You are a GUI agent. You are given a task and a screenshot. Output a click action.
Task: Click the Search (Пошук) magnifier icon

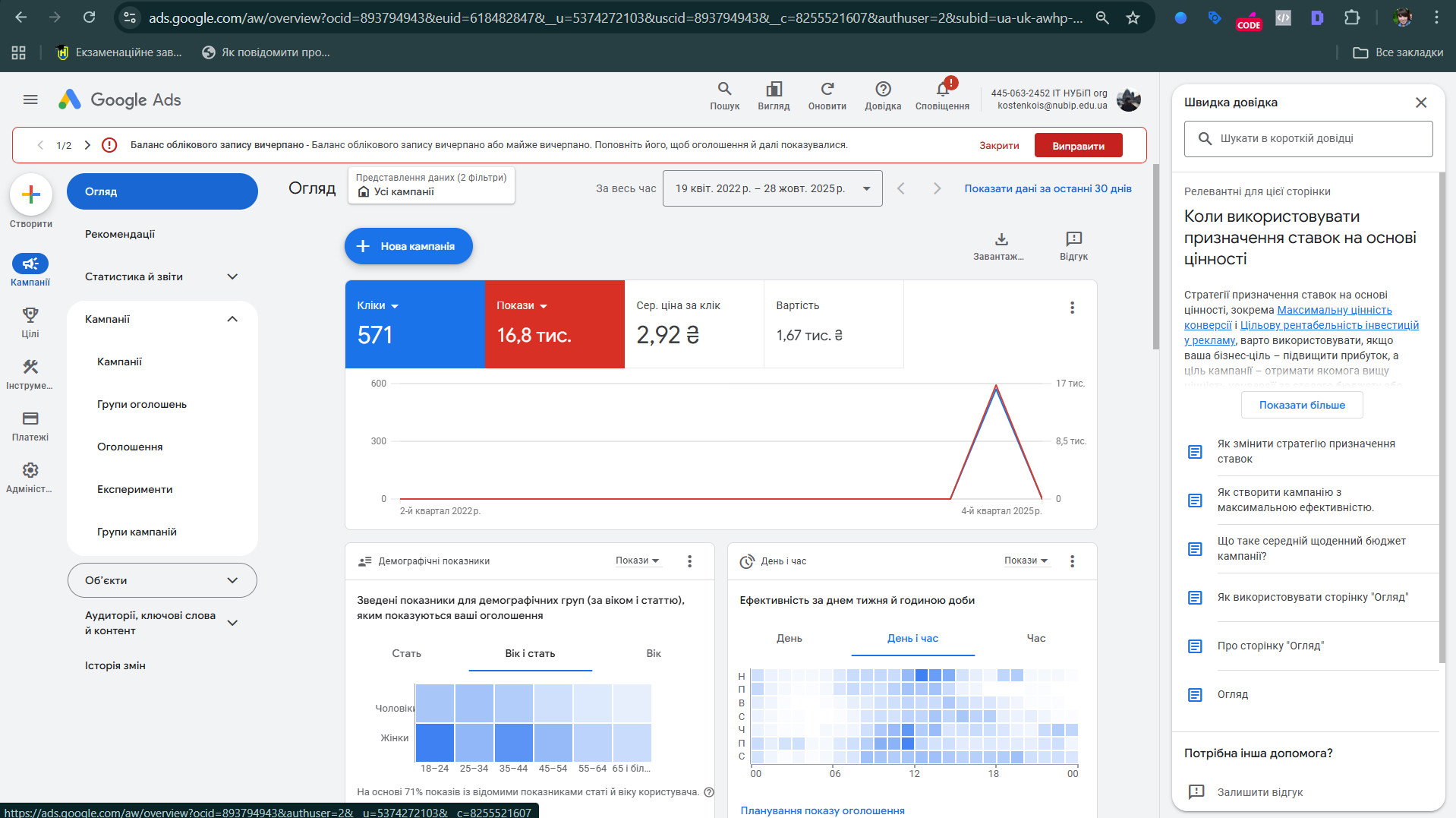[724, 90]
